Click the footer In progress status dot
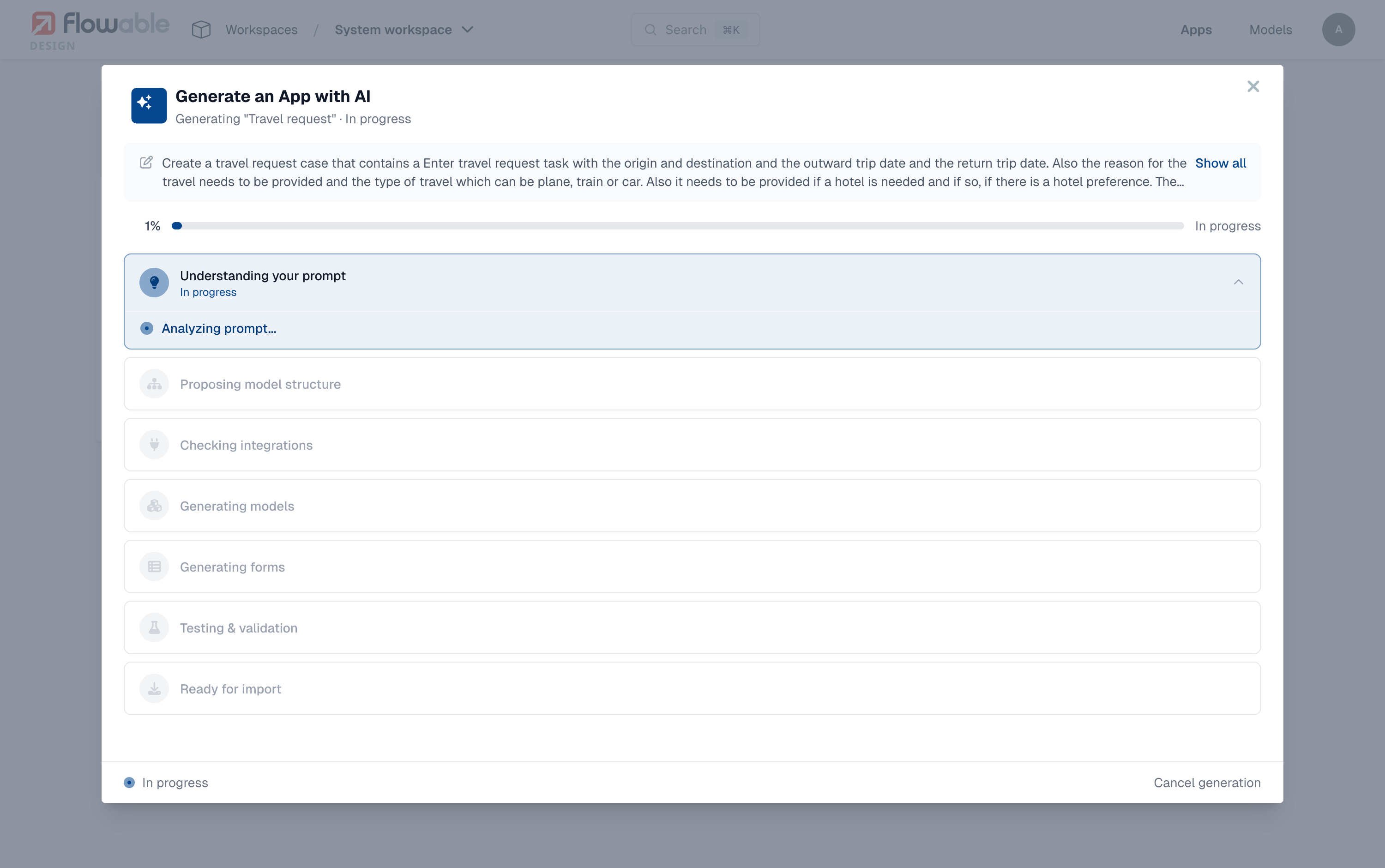Viewport: 1385px width, 868px height. point(130,783)
